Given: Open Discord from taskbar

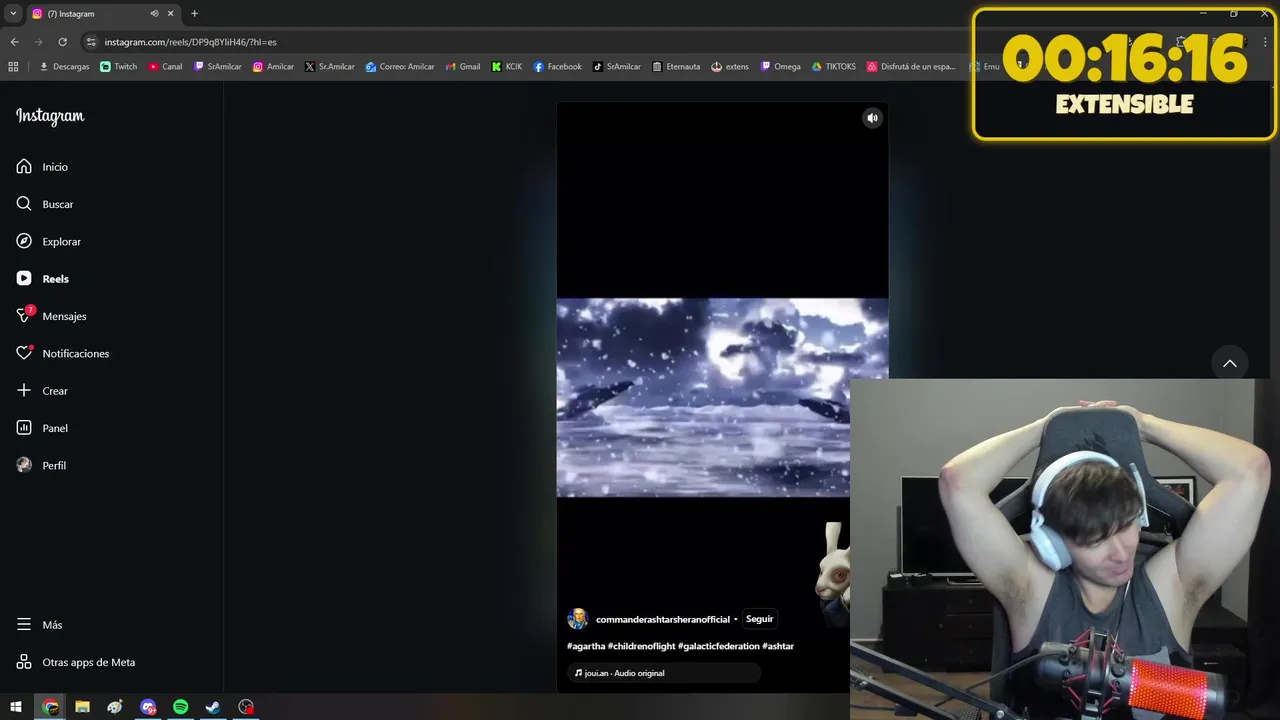Looking at the screenshot, I should (x=148, y=707).
